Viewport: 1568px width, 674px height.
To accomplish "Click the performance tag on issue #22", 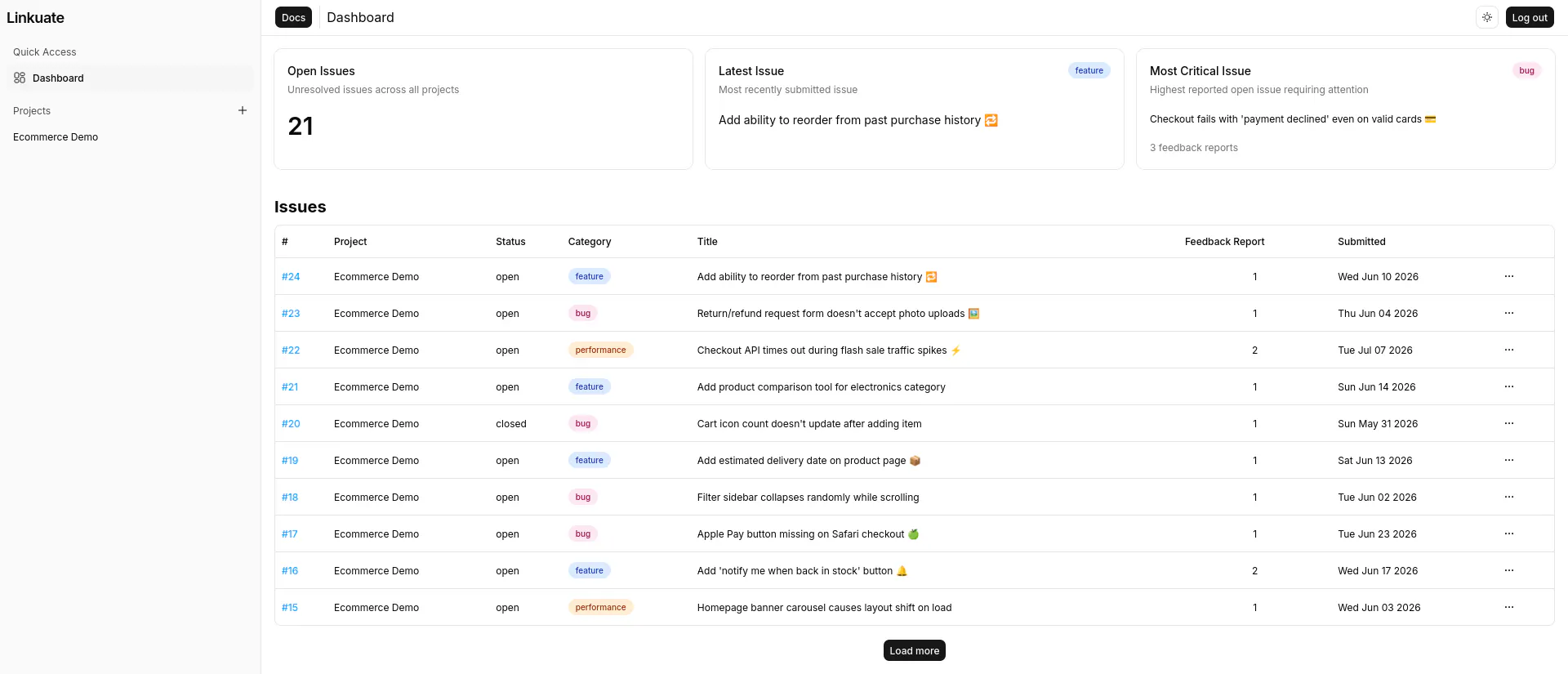I will coord(600,350).
